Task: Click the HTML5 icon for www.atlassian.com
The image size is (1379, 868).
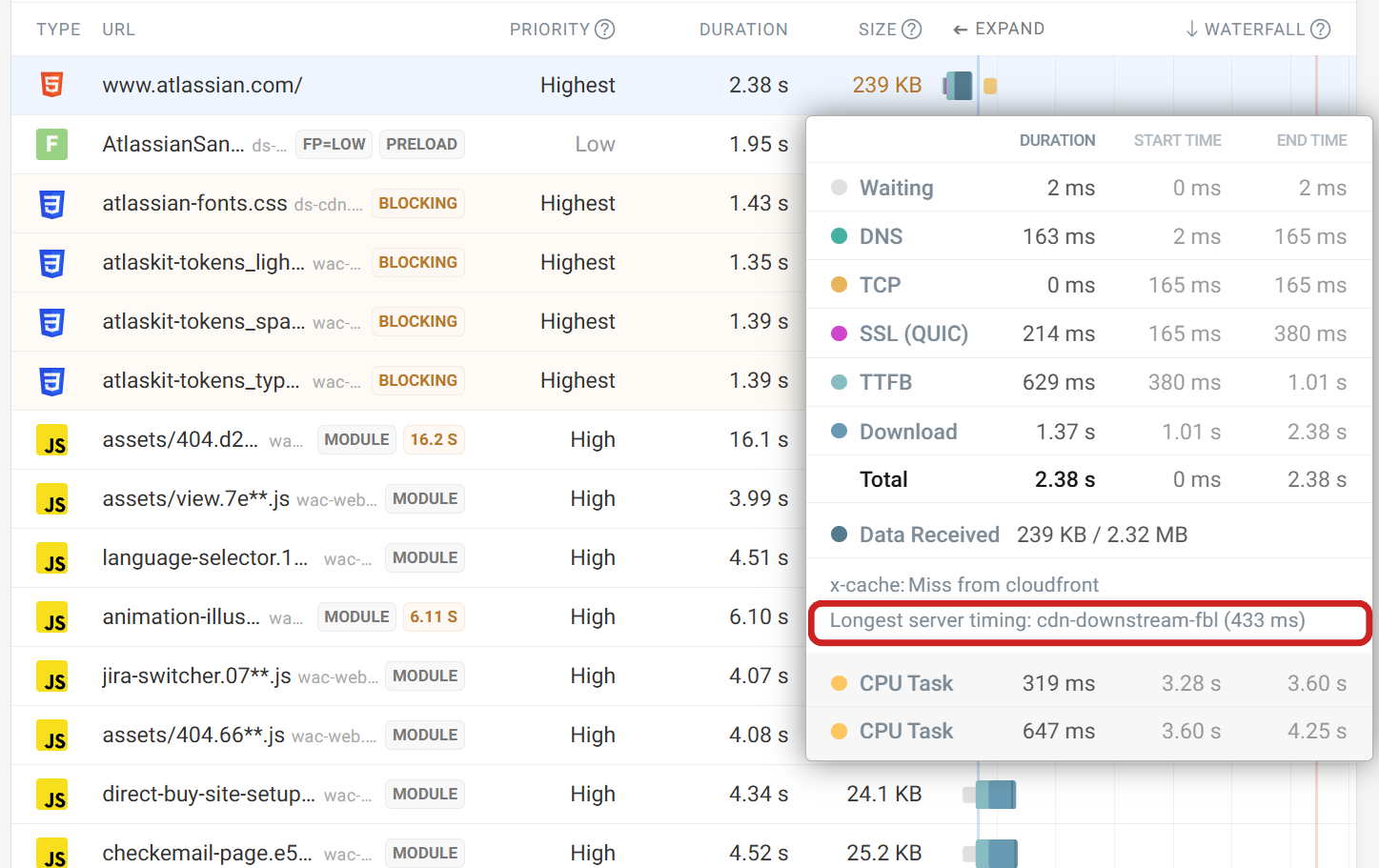Action: [52, 85]
